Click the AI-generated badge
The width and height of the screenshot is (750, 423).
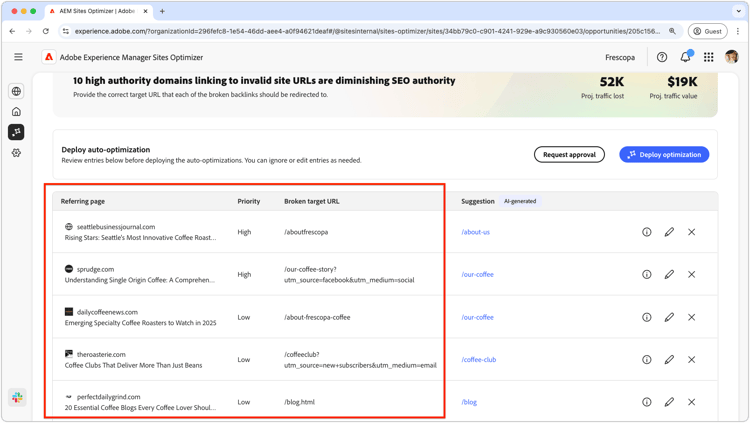pyautogui.click(x=520, y=201)
